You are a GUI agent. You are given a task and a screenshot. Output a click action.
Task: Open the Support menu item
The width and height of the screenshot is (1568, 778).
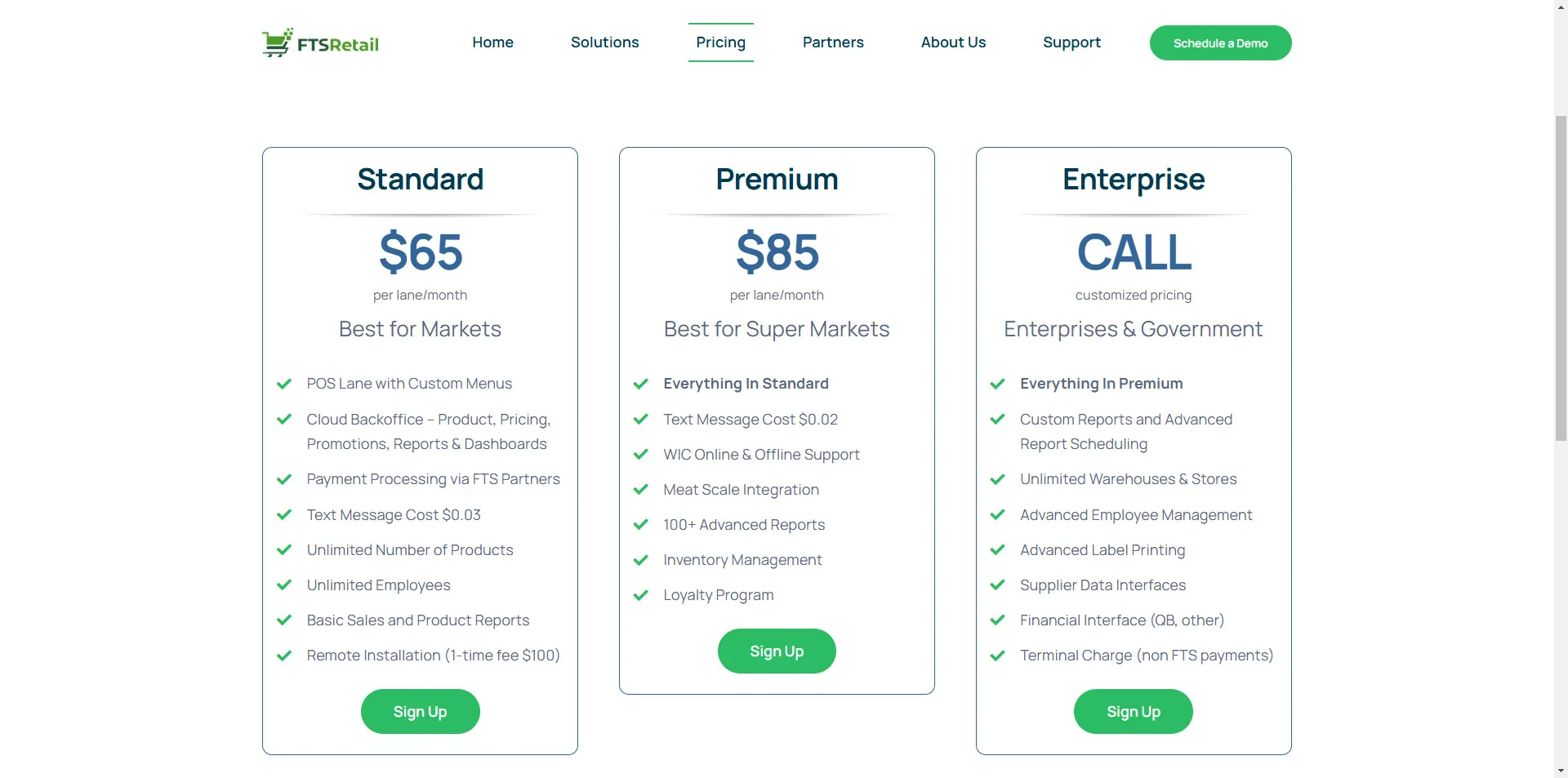1071,42
